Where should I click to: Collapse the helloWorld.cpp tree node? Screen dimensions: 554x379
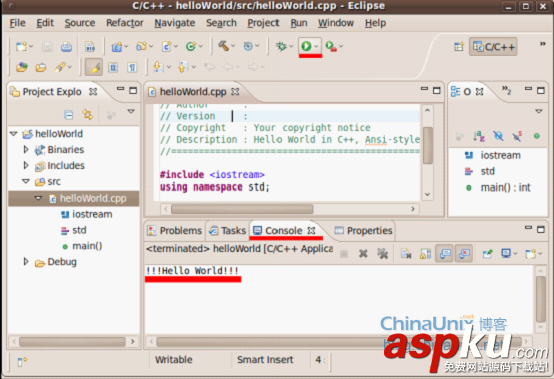click(x=39, y=198)
